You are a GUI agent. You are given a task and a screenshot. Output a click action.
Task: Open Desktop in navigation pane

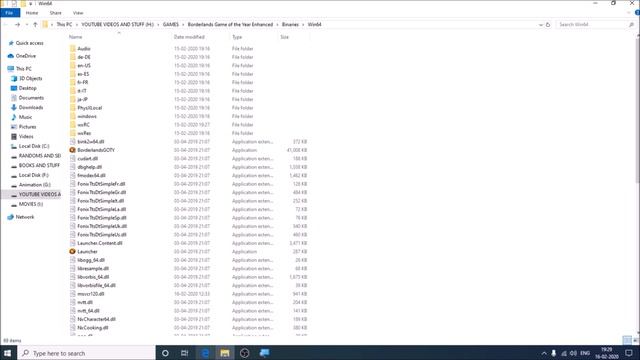(x=27, y=88)
